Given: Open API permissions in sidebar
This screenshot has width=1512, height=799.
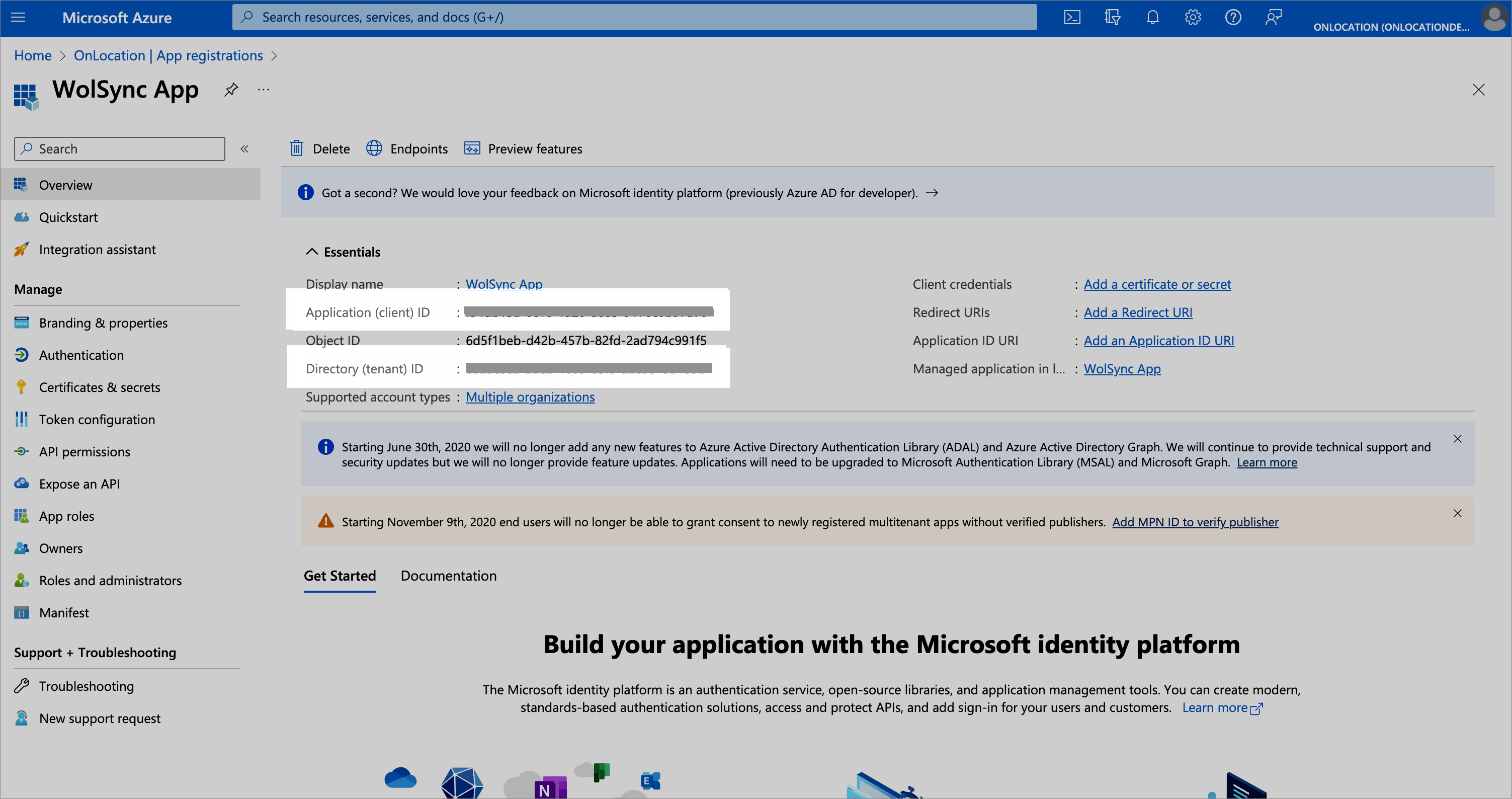Looking at the screenshot, I should 85,451.
